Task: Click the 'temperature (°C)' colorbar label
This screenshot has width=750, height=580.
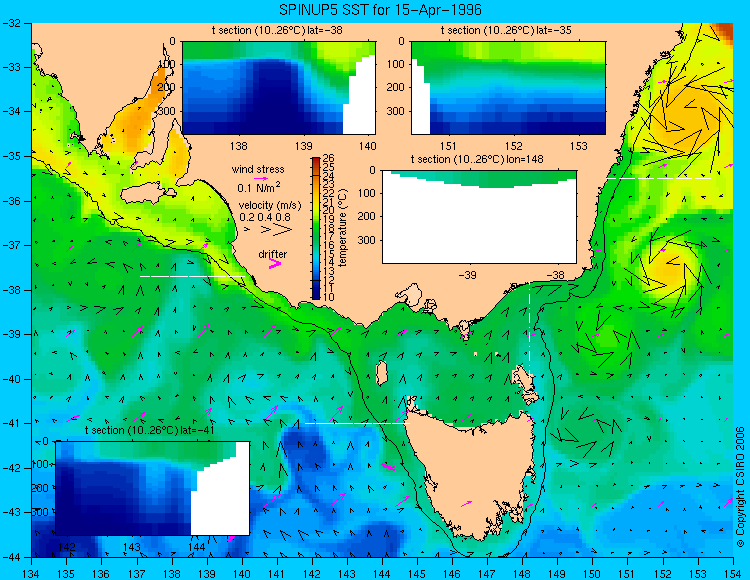Action: 343,228
